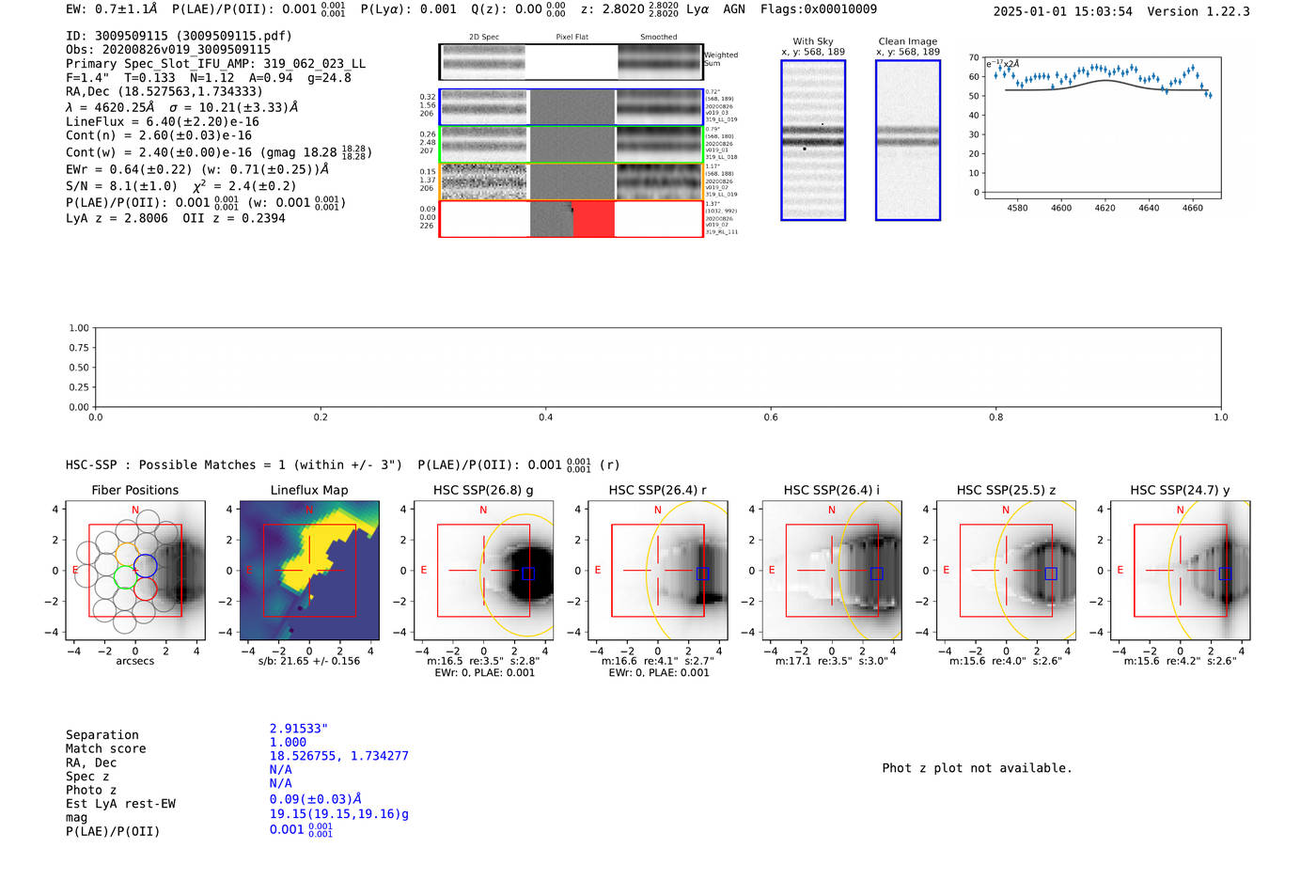Screen dimensions: 1316x896
Task: Select the HSC SSP(25.5) z cutout
Action: (1006, 571)
